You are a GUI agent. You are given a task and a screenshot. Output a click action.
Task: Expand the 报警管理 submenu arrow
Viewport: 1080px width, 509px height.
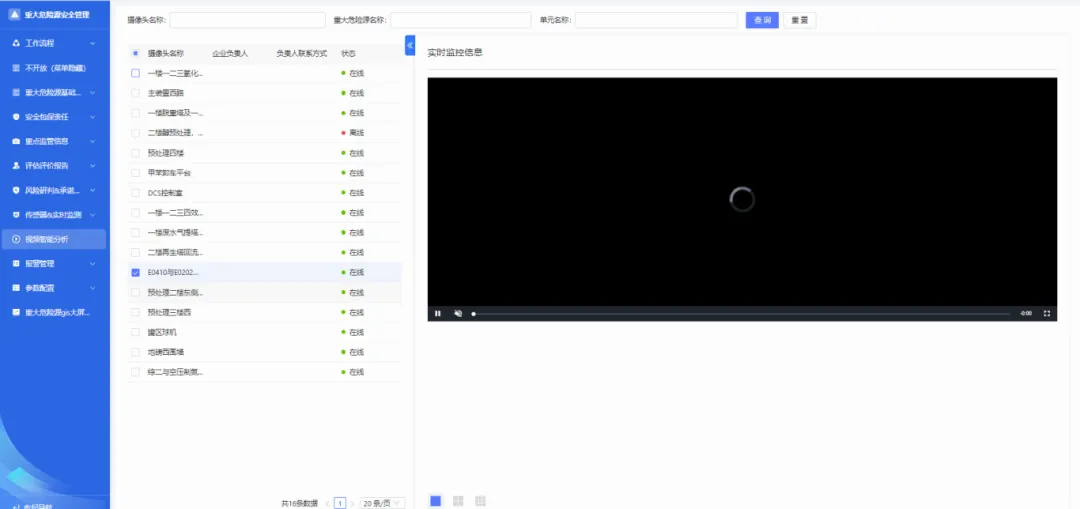tap(92, 264)
